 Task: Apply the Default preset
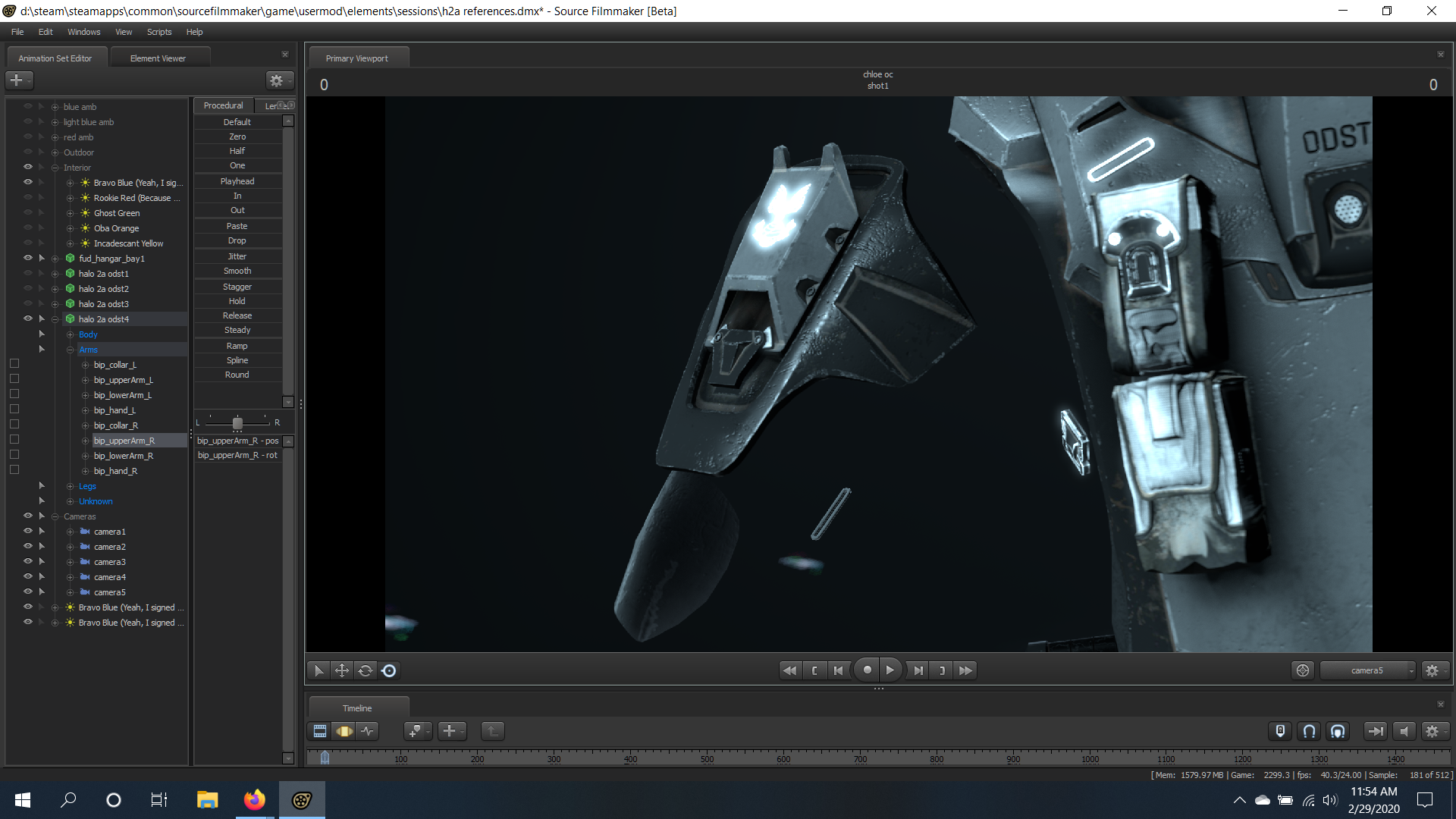(237, 122)
